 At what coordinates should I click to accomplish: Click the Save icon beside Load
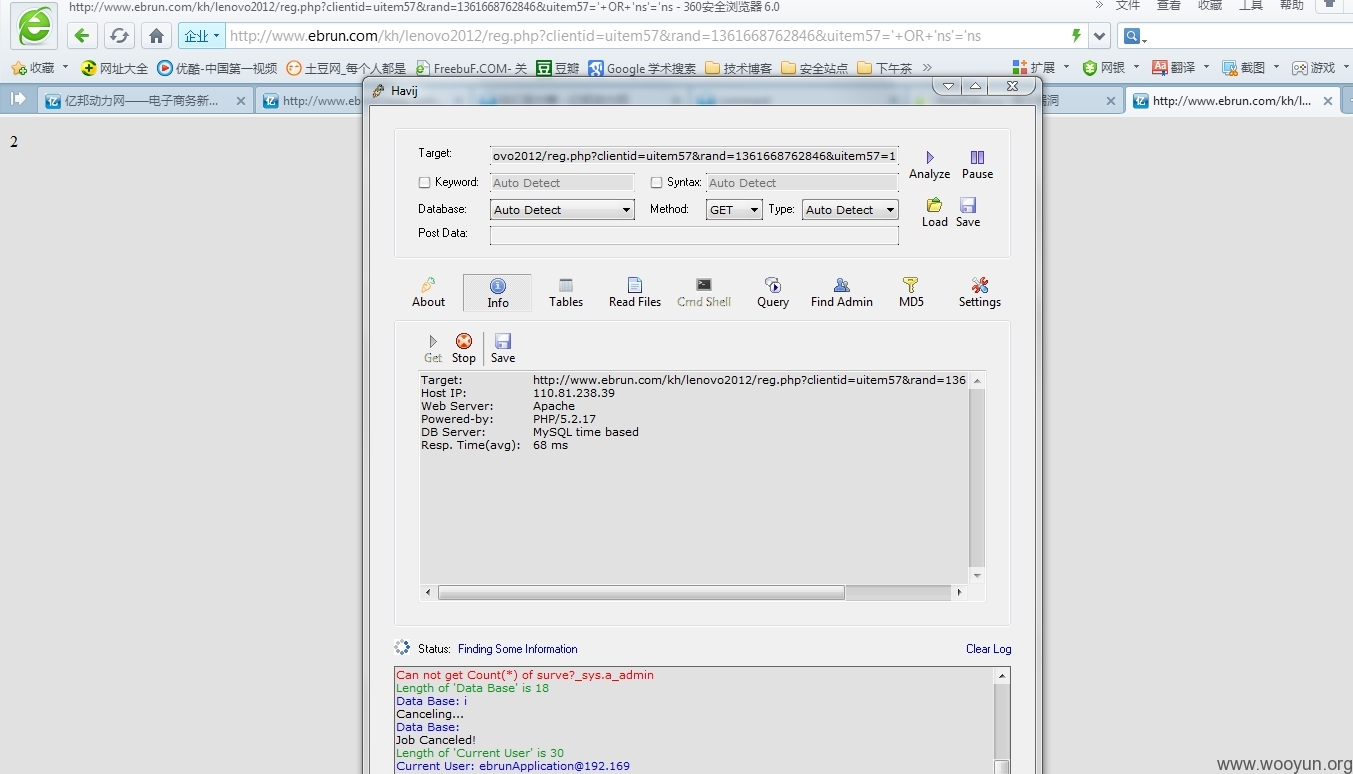pyautogui.click(x=968, y=212)
